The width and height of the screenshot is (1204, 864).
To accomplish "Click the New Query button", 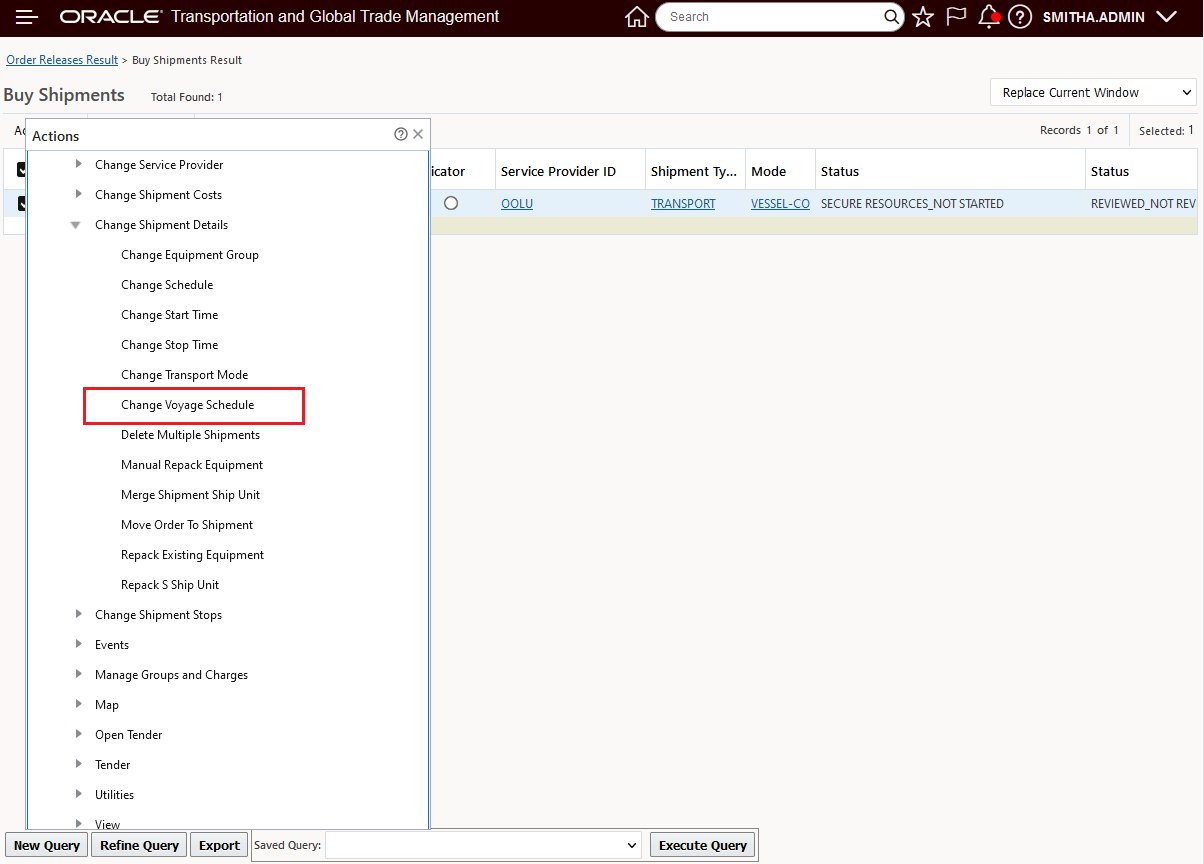I will pos(47,845).
